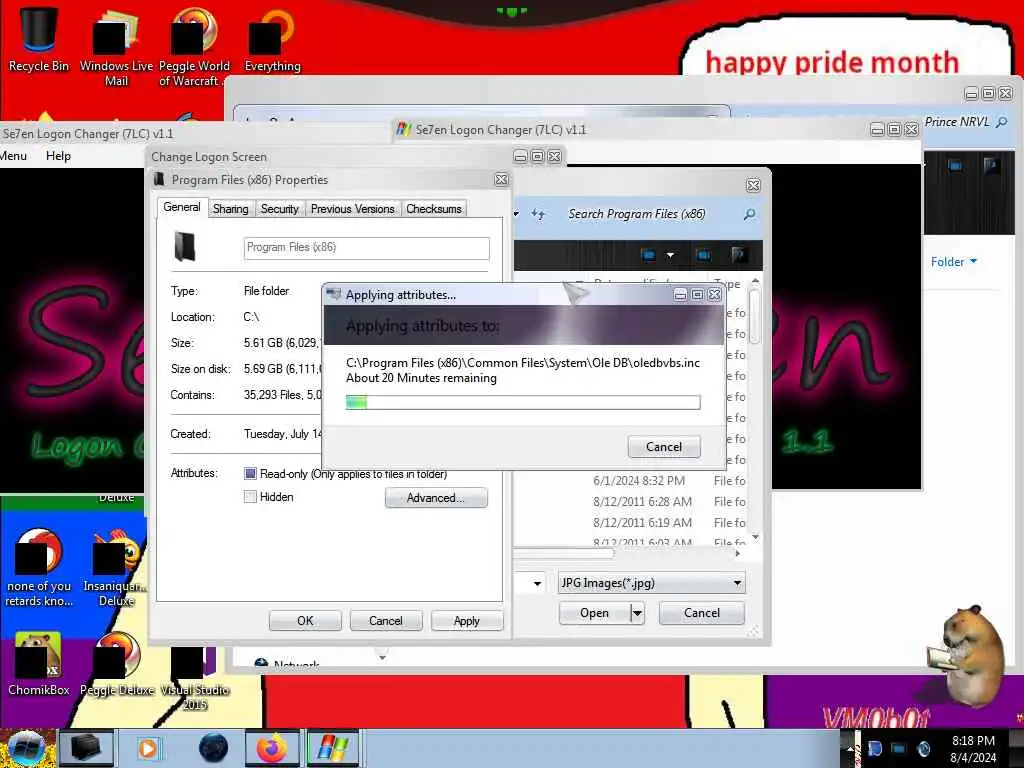Click the Type column header
1024x768 pixels.
coord(728,283)
